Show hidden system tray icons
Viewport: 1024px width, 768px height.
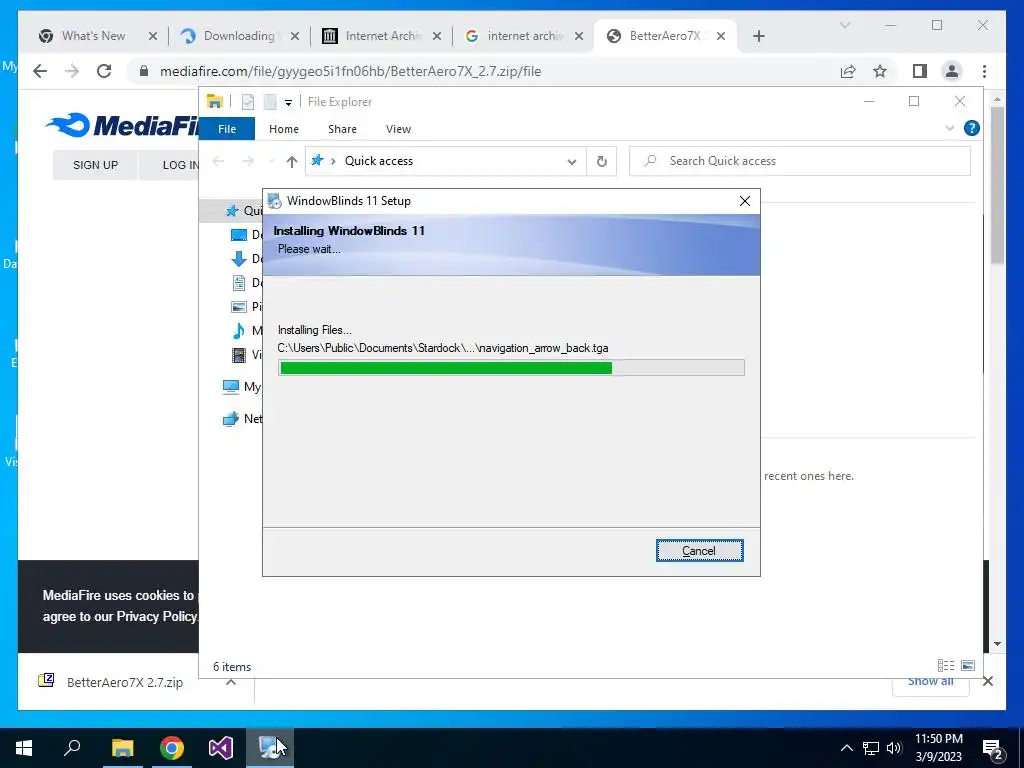point(846,748)
